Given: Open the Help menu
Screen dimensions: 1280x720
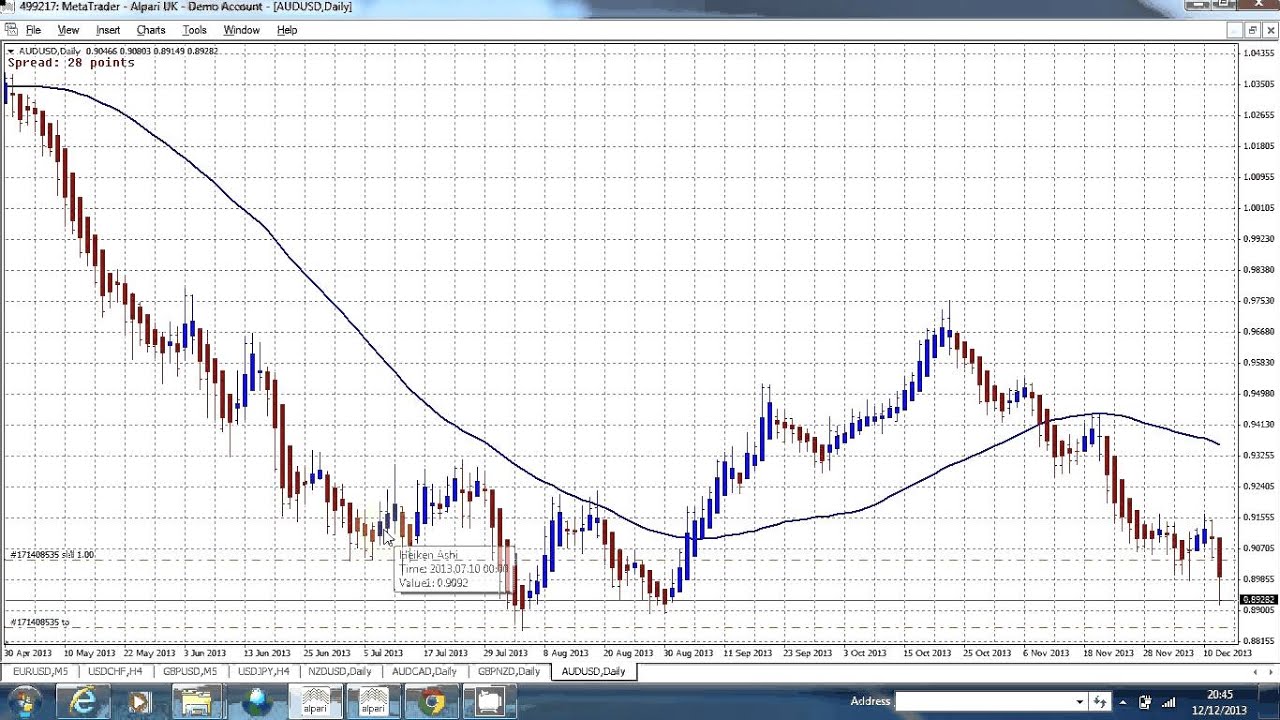Looking at the screenshot, I should 287,30.
